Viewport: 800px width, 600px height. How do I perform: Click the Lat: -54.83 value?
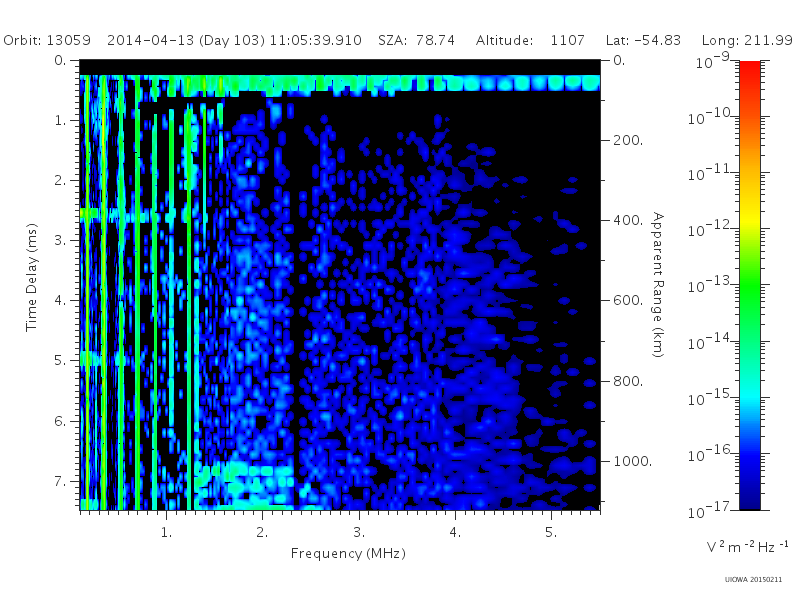tap(643, 40)
